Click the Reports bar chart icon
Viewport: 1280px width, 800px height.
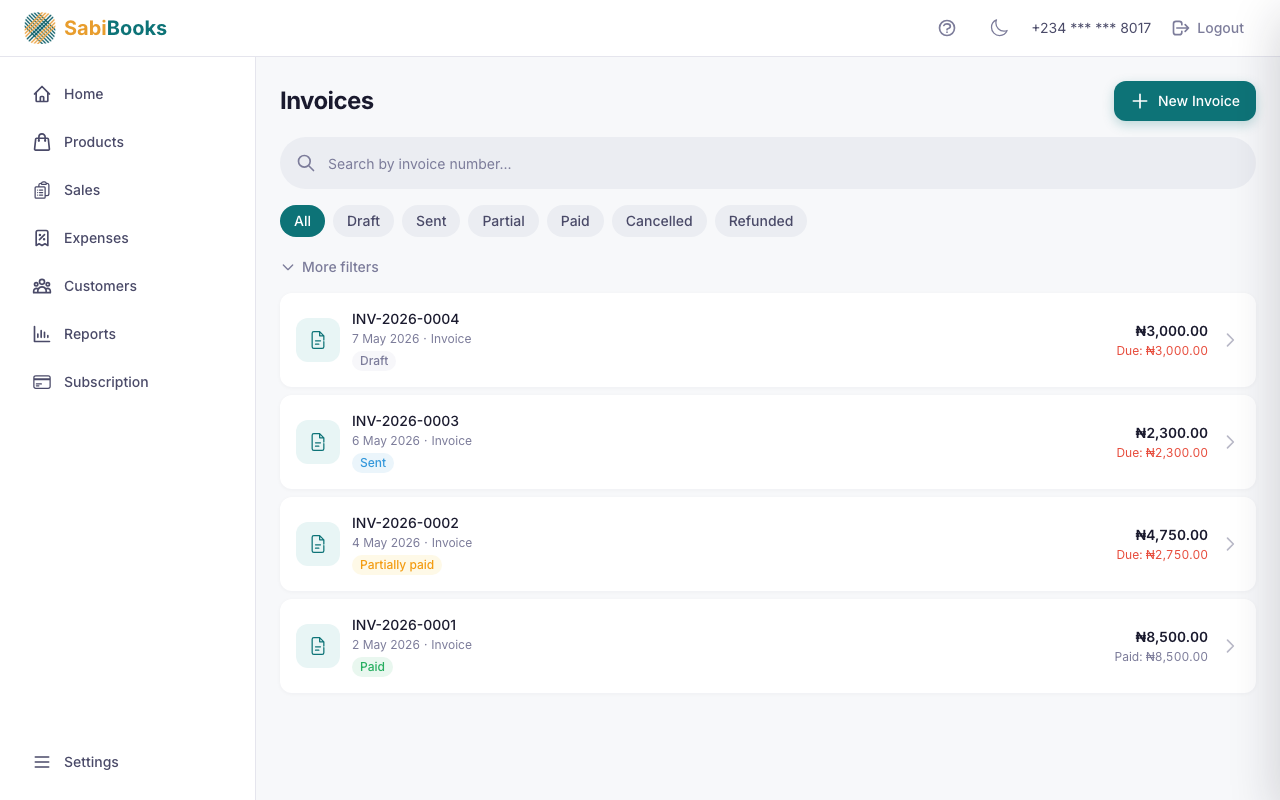42,334
